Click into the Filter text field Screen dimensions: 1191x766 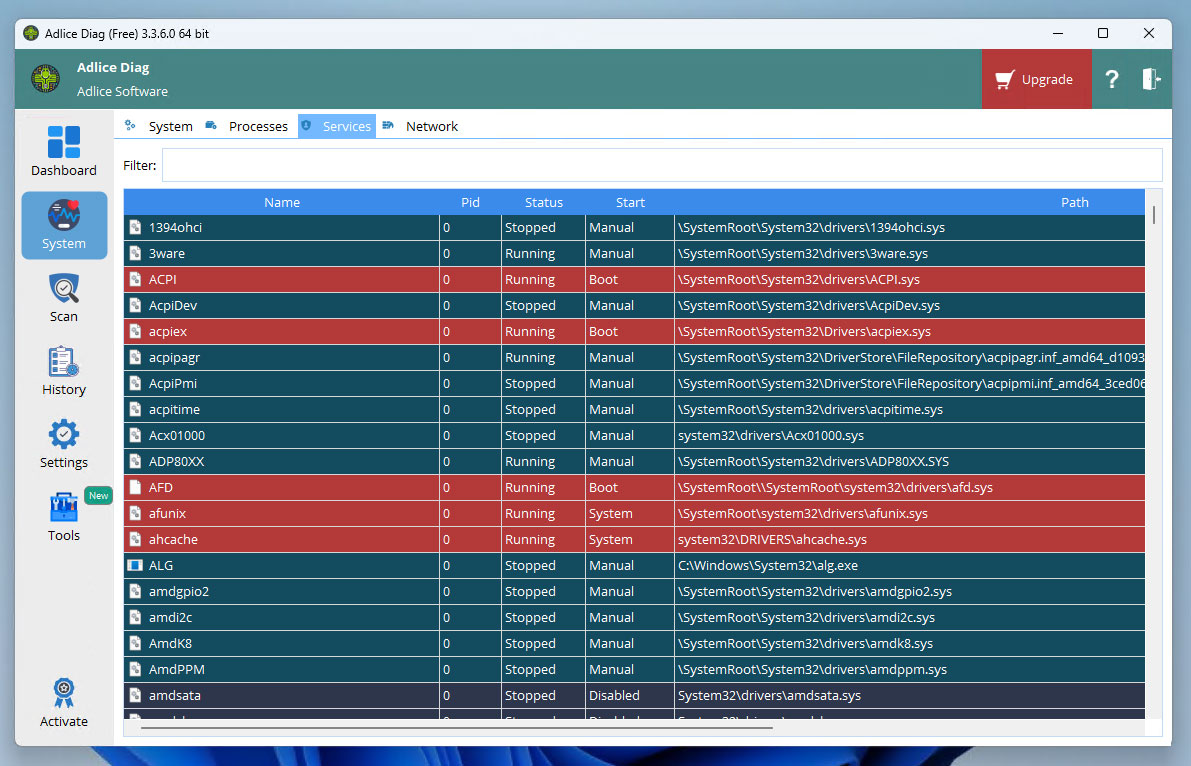[x=661, y=165]
